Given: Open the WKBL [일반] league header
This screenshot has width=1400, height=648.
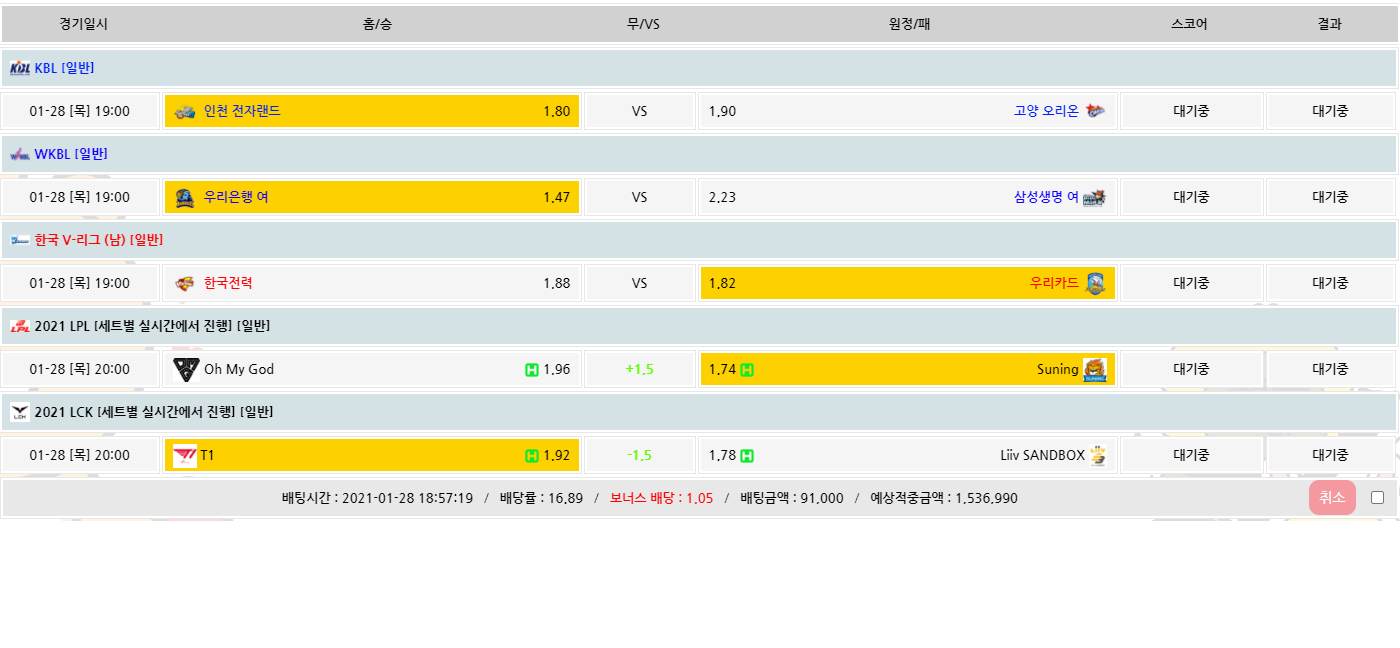Looking at the screenshot, I should coord(70,154).
